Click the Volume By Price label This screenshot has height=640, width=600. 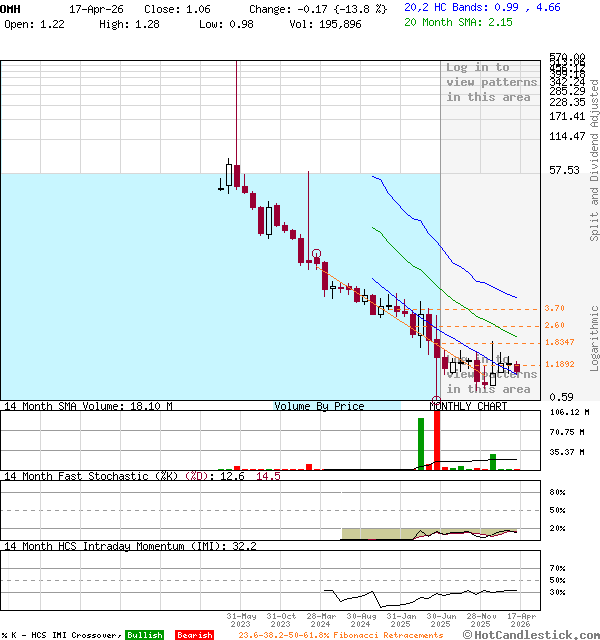coord(319,407)
